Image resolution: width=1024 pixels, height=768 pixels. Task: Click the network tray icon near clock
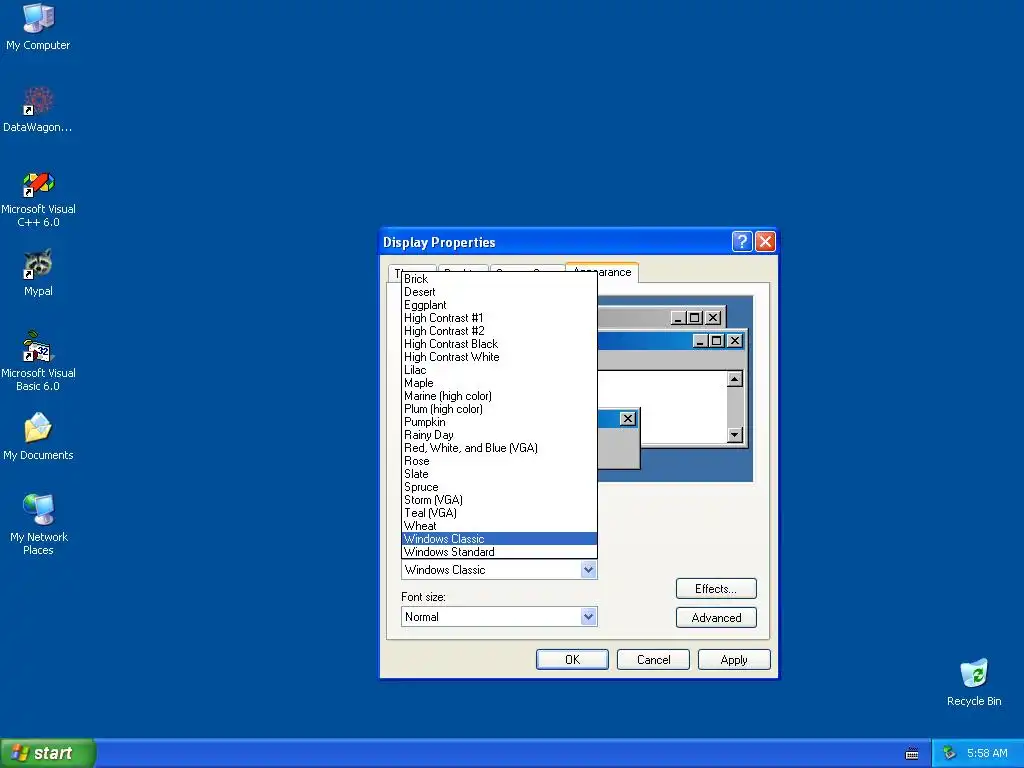coord(949,753)
